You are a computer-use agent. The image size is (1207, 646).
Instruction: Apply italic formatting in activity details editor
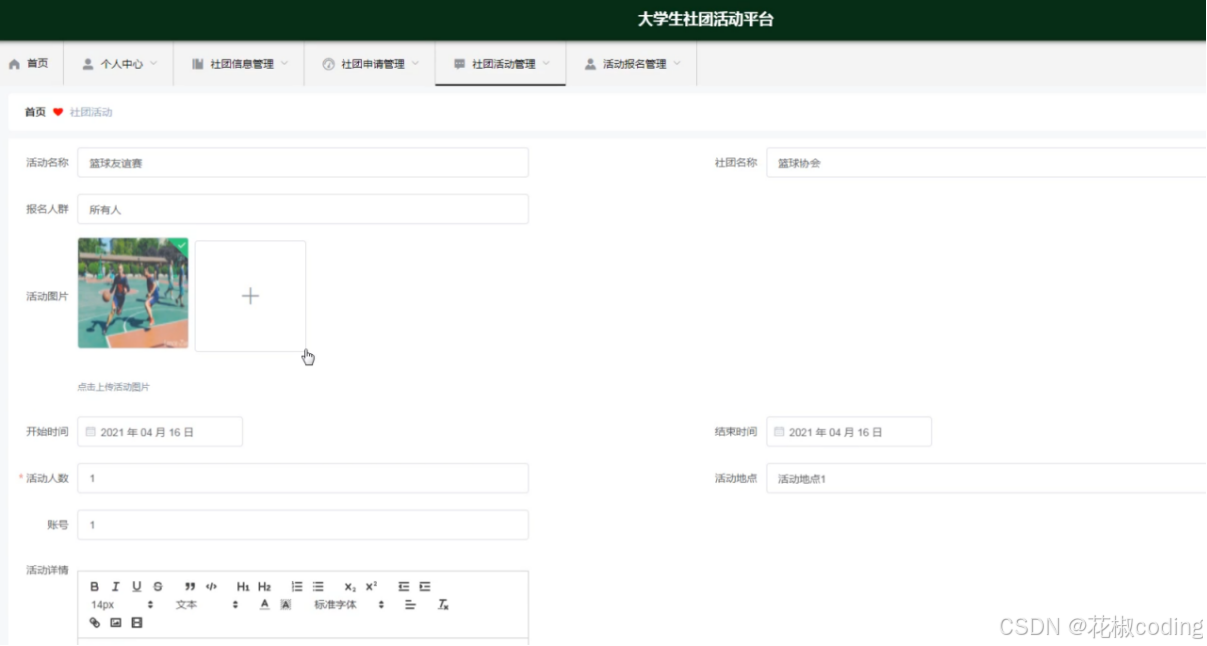[x=115, y=587]
